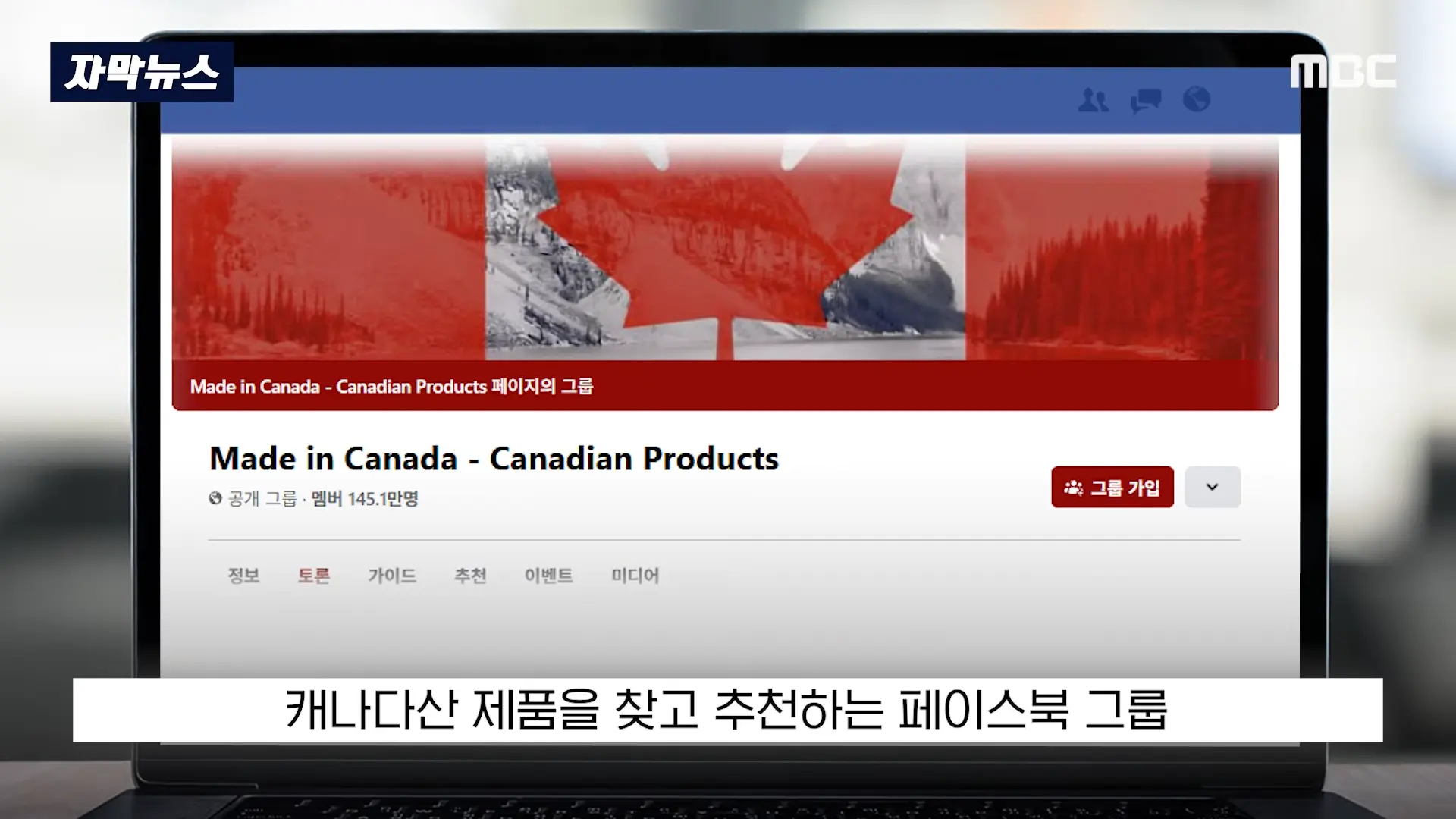The width and height of the screenshot is (1456, 819).
Task: Open the 가이드 tab
Action: [x=392, y=576]
